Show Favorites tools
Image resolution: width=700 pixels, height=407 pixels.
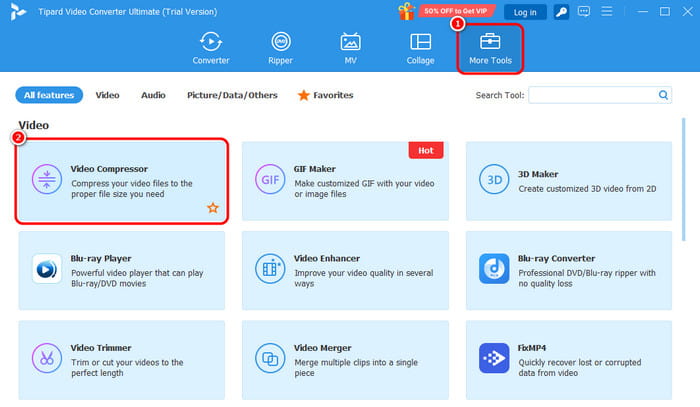coord(325,95)
